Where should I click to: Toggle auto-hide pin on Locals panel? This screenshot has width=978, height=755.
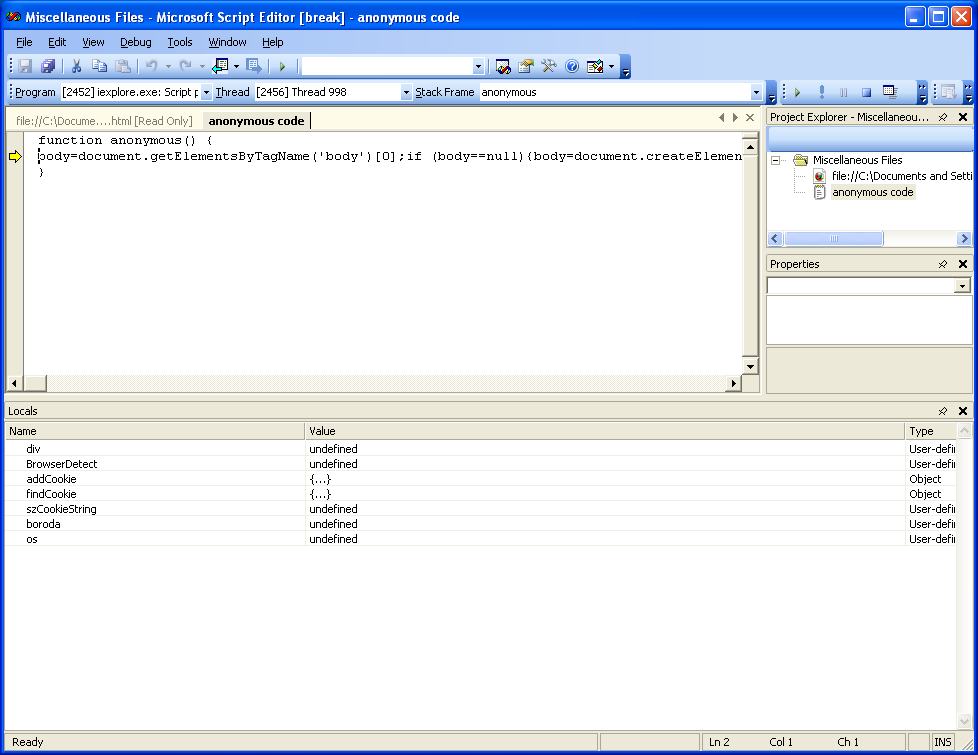pos(942,411)
